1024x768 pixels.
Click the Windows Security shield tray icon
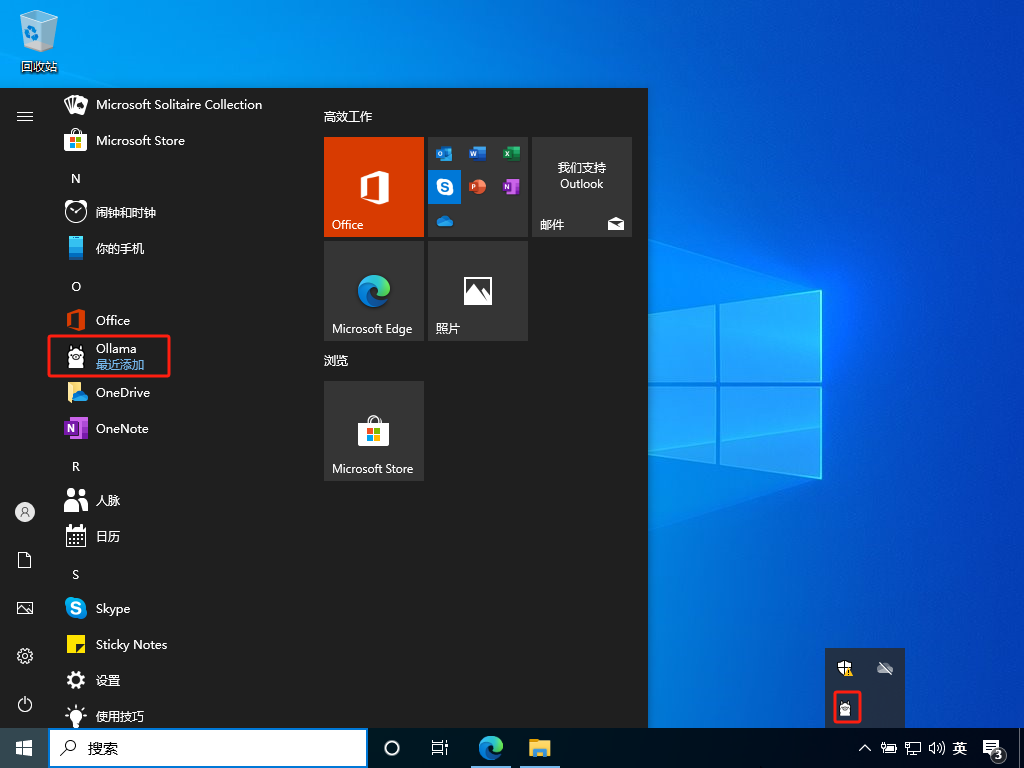(845, 668)
